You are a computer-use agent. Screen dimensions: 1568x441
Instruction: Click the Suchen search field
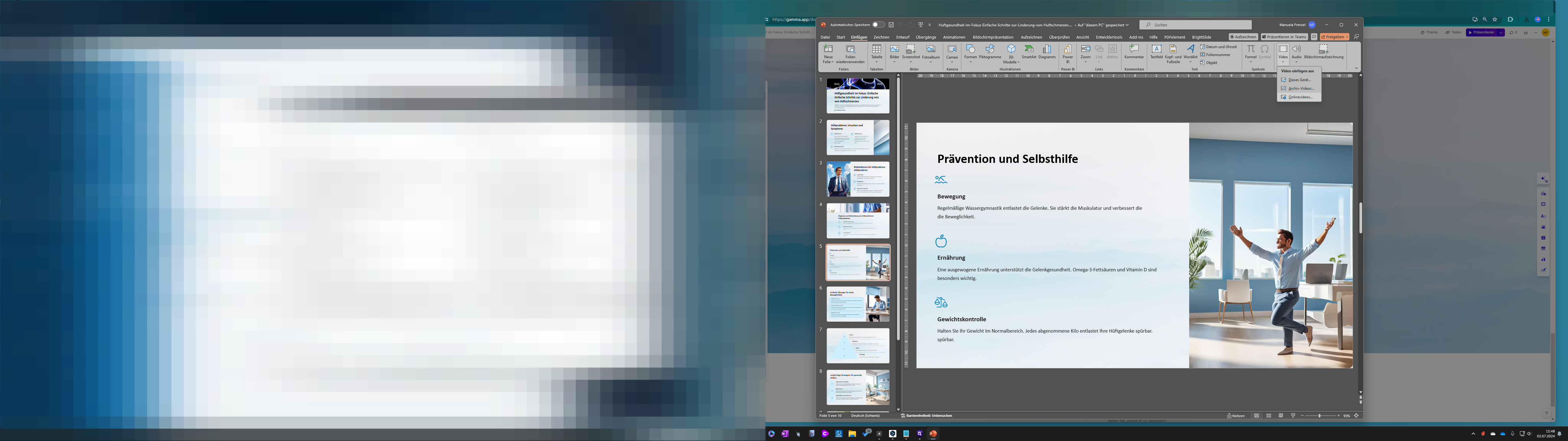pos(1196,25)
